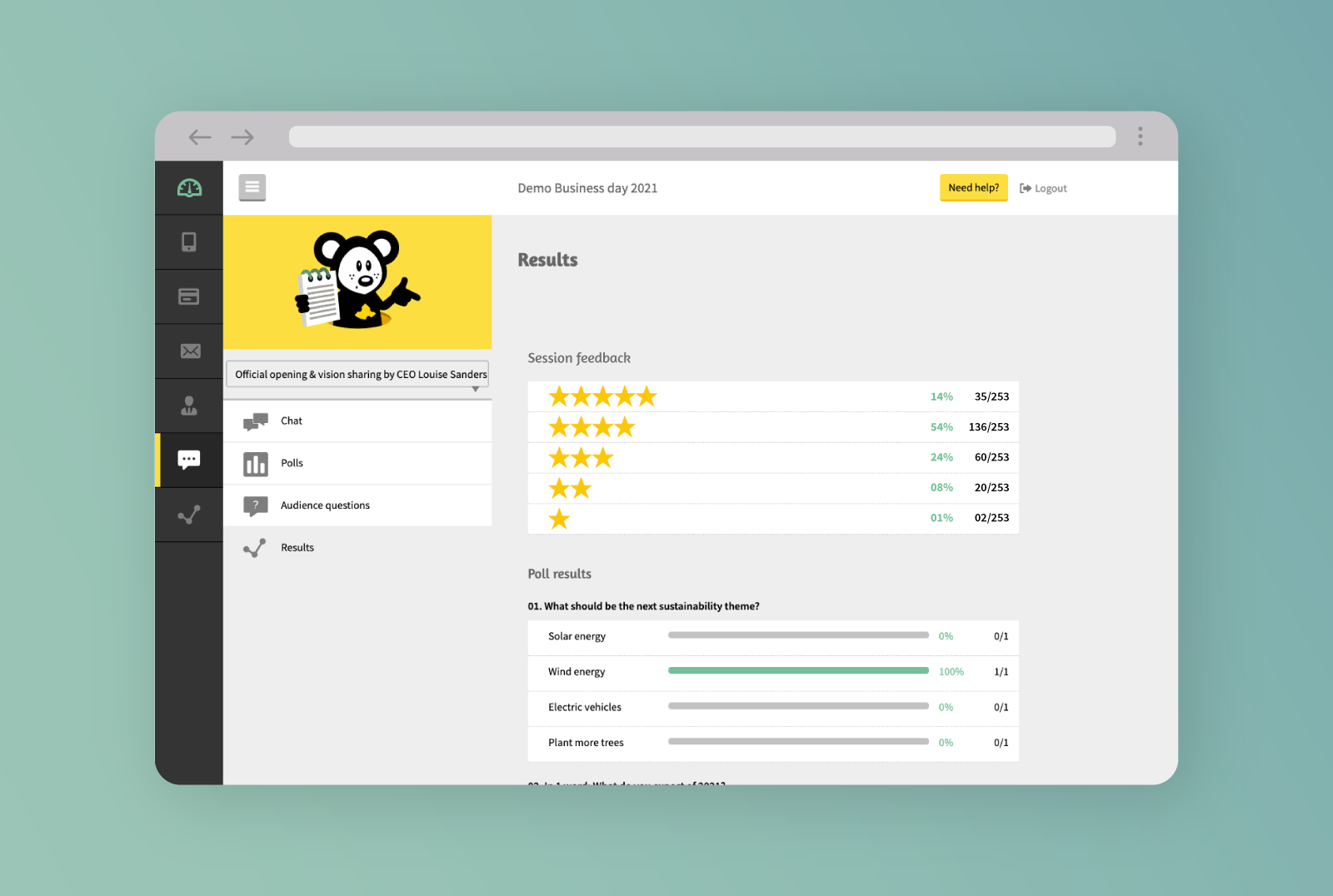Click the Wind energy option label
The width and height of the screenshot is (1333, 896).
(577, 672)
